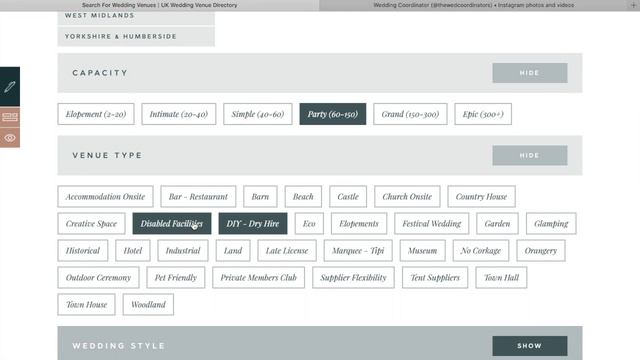Deselect DIY - Dry Hire venue filter

(253, 224)
